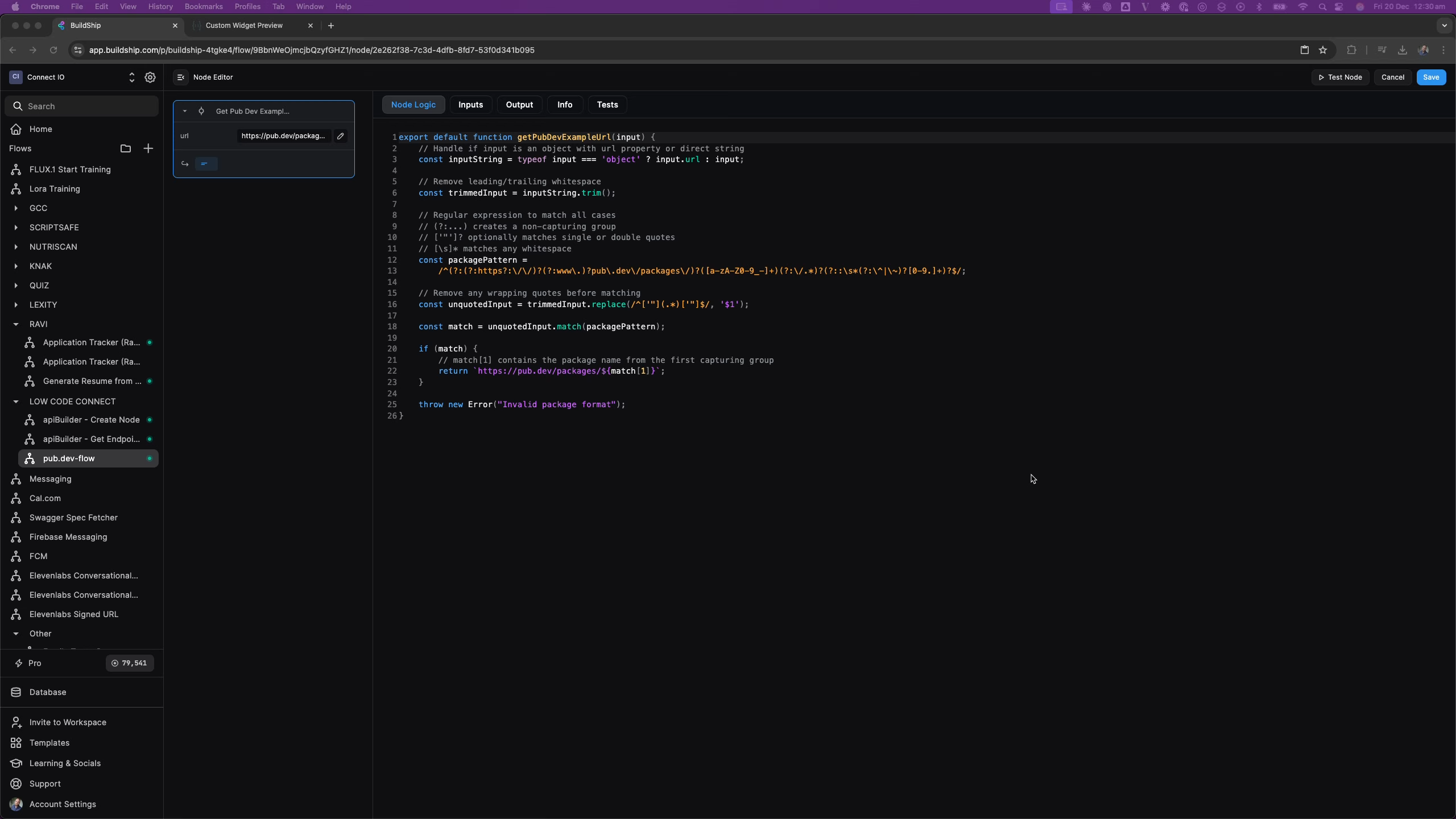Image resolution: width=1456 pixels, height=819 pixels.
Task: Select the Home icon in sidebar
Action: [x=15, y=129]
